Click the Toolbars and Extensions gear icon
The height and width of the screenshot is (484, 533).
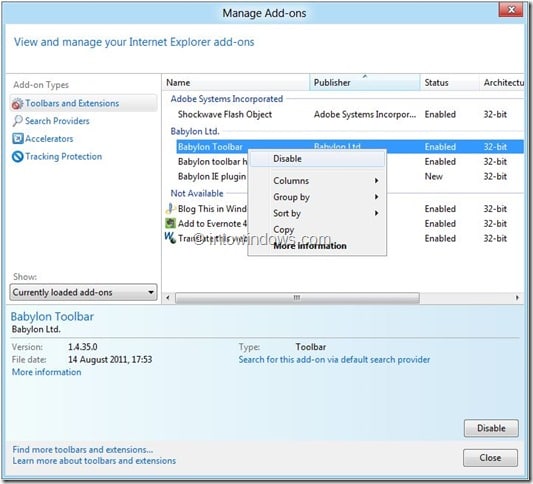pos(17,103)
